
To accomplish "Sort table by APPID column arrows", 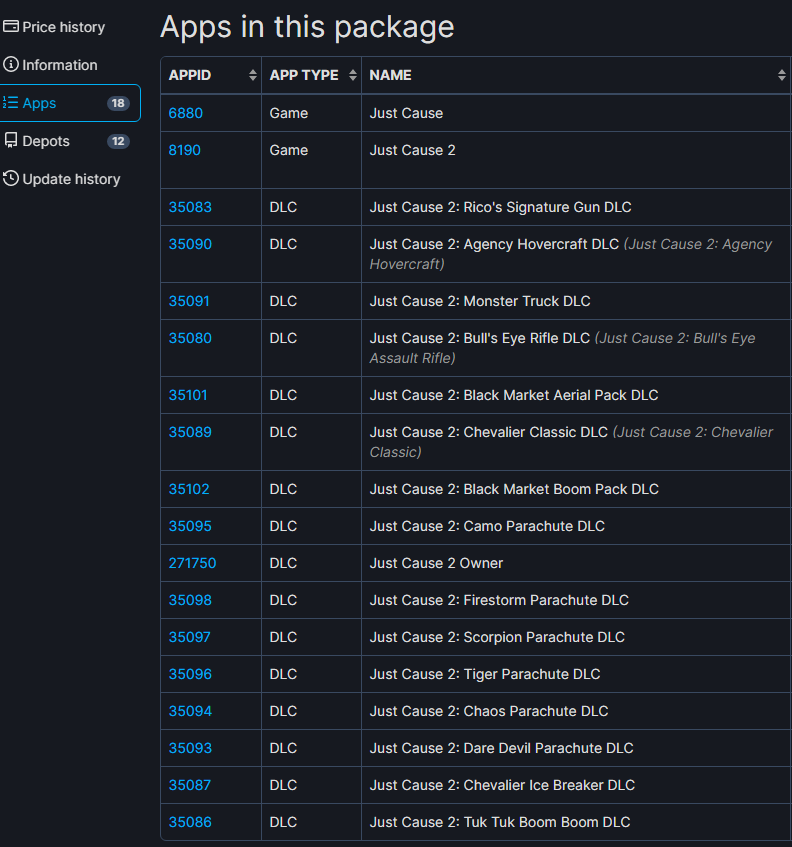I will point(252,75).
